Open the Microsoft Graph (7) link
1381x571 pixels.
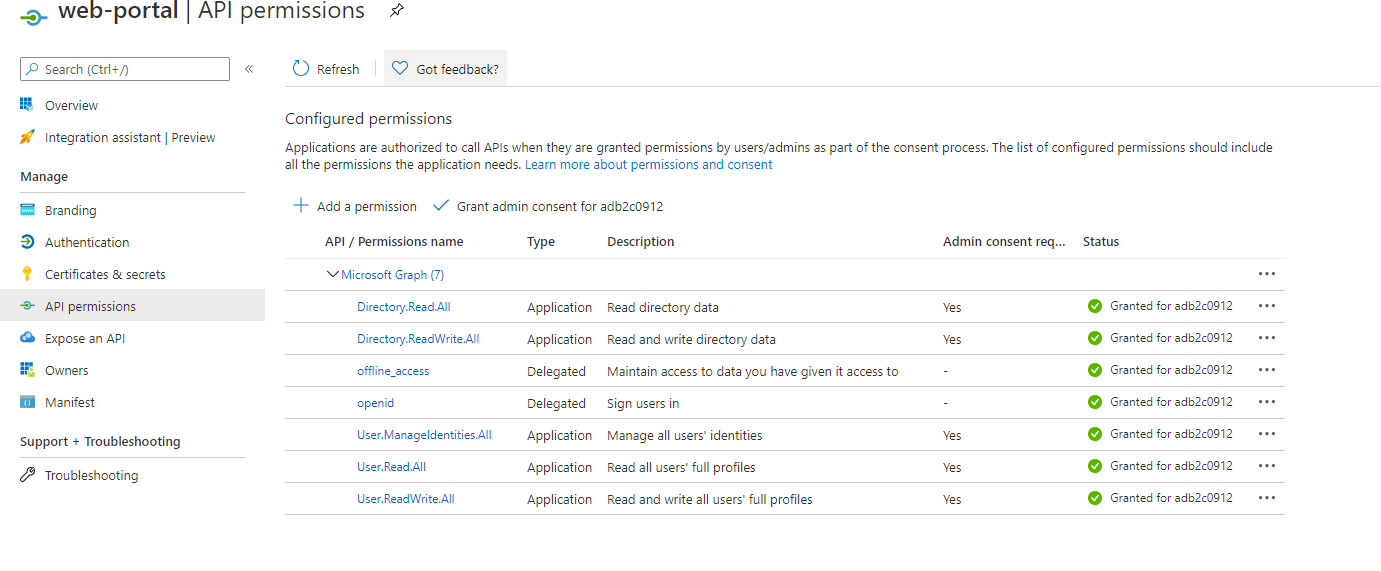(392, 274)
